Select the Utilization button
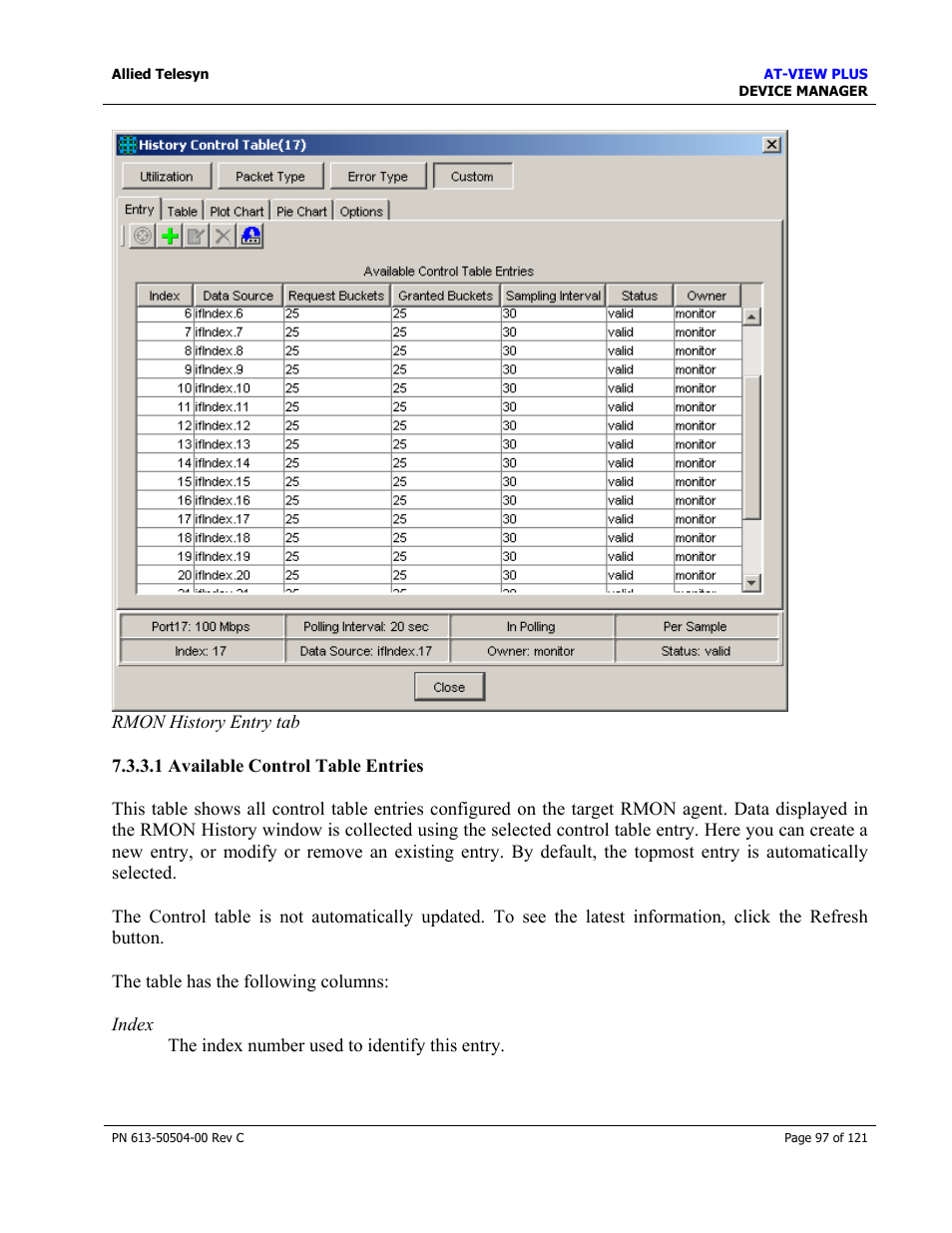 [167, 177]
